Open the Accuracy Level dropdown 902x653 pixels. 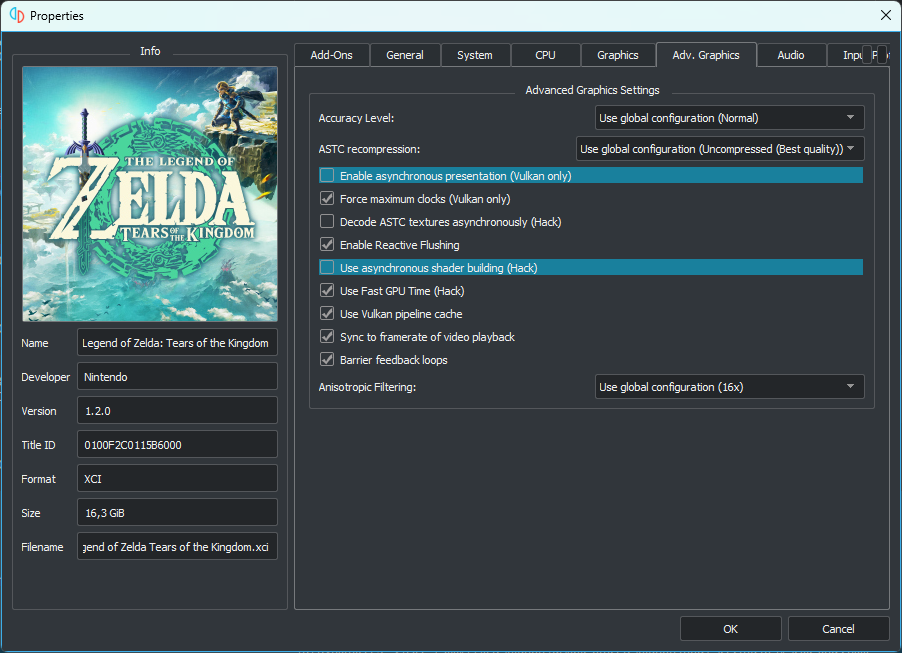point(729,118)
